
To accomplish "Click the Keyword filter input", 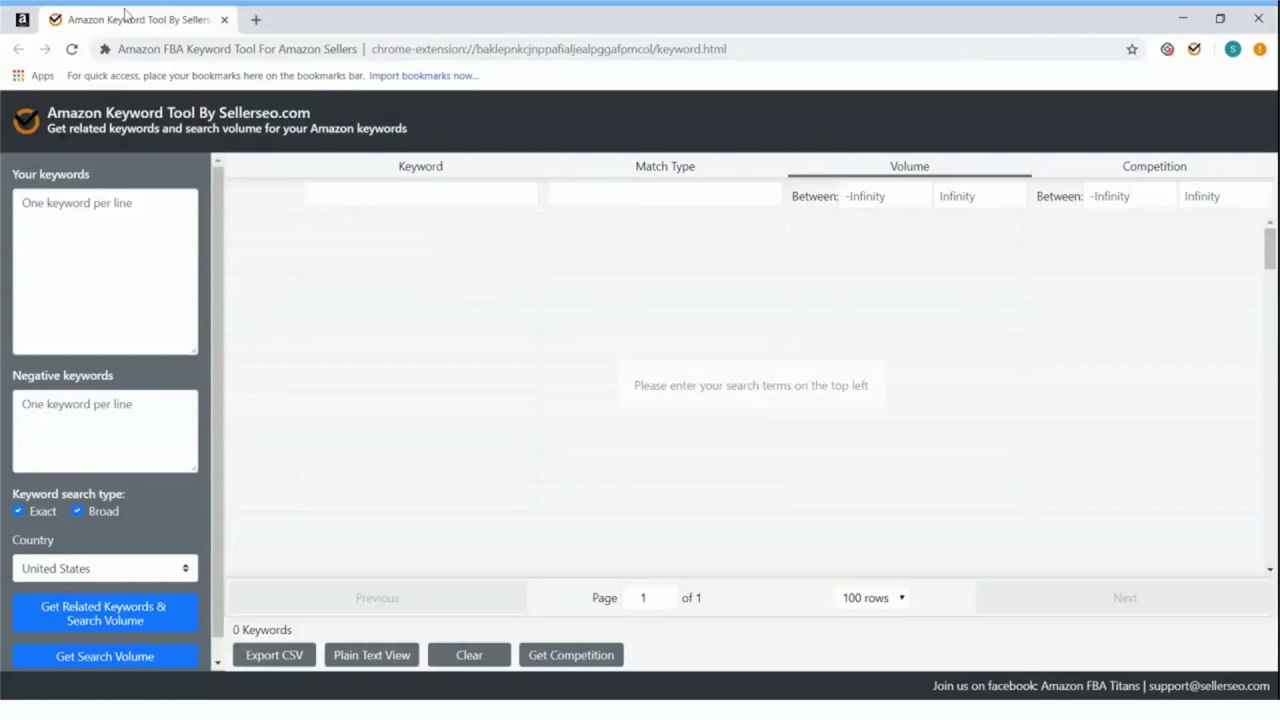I will pyautogui.click(x=420, y=195).
